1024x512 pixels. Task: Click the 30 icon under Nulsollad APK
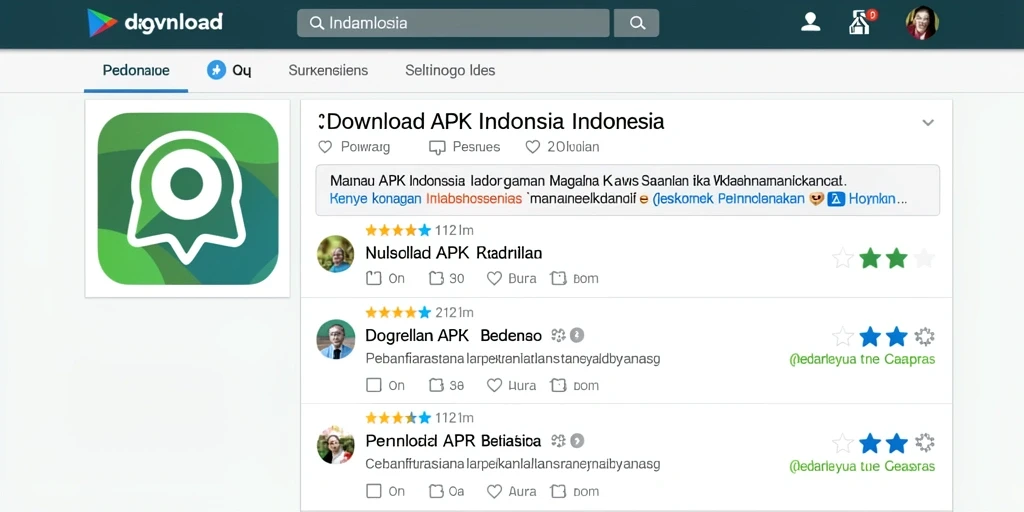tap(436, 279)
